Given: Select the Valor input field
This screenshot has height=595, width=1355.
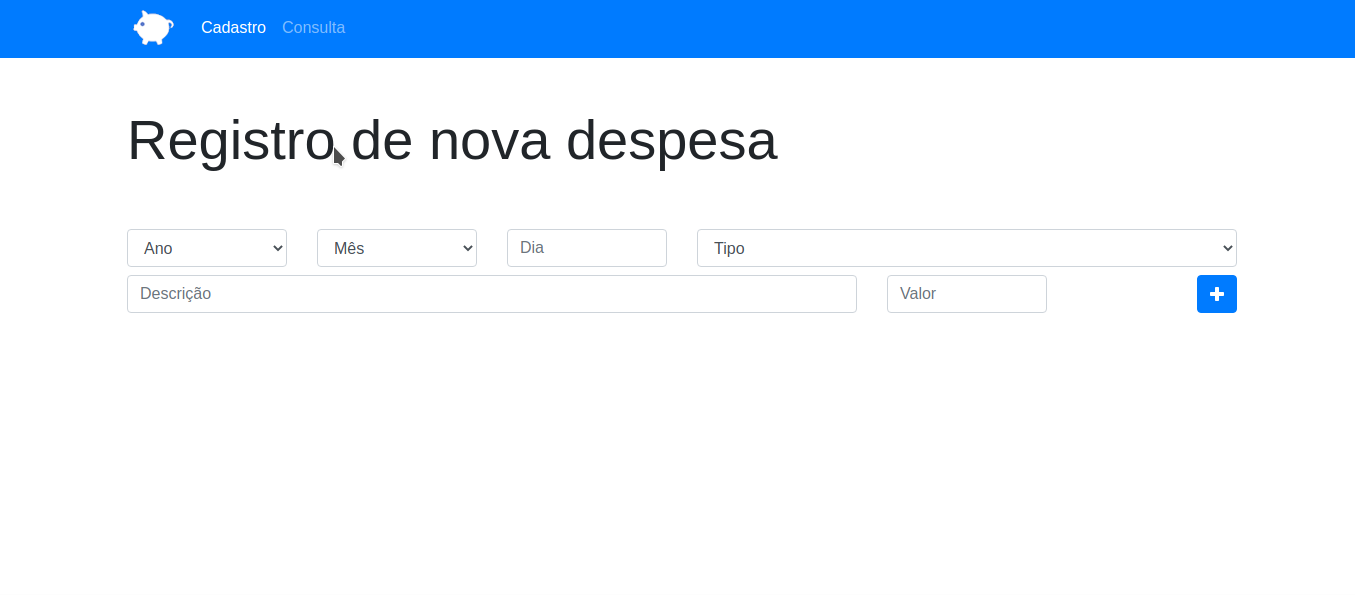Looking at the screenshot, I should click(966, 293).
